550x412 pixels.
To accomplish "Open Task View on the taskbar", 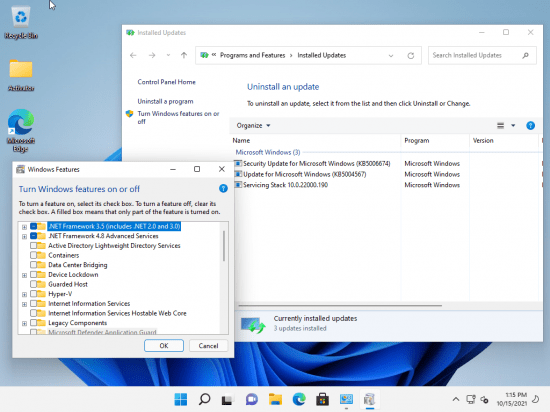I will pyautogui.click(x=228, y=399).
